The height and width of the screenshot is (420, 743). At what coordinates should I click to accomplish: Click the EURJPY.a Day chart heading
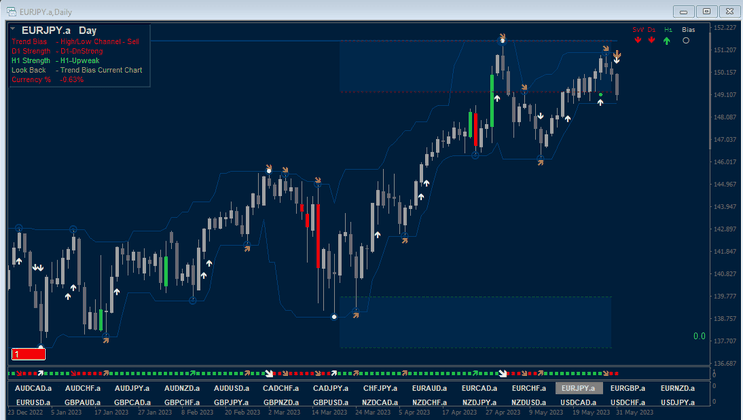[59, 30]
